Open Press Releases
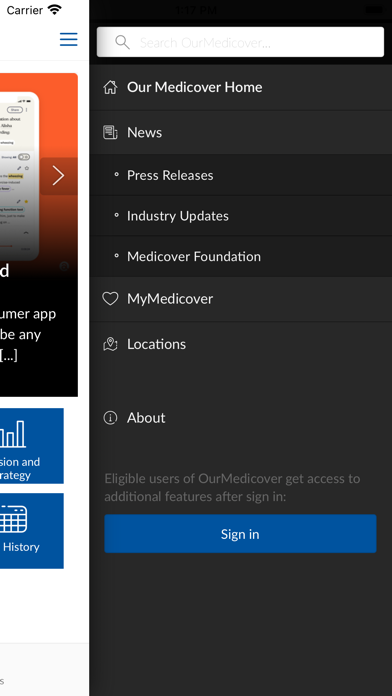The width and height of the screenshot is (392, 696). (x=241, y=175)
